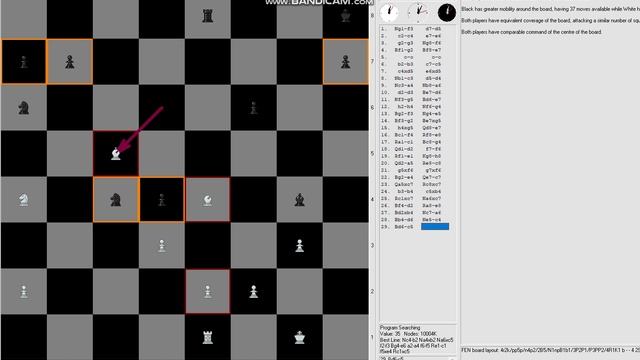
Task: Select the black knight on a6
Action: 24,108
